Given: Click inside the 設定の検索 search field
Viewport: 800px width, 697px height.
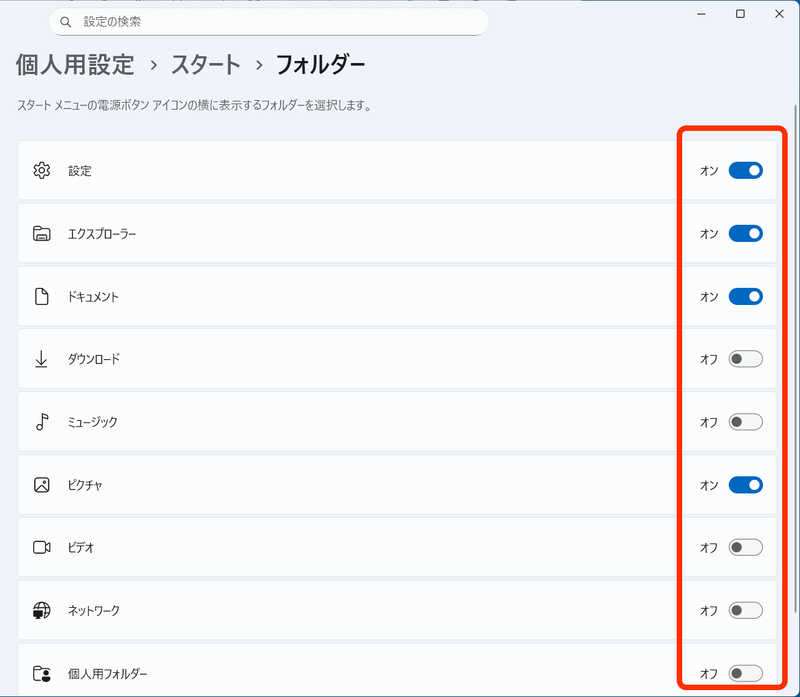Looking at the screenshot, I should pyautogui.click(x=250, y=21).
